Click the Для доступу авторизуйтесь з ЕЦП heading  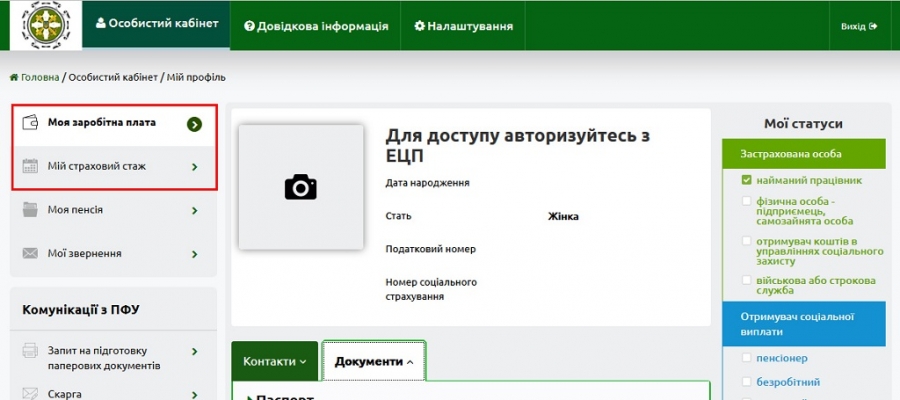(518, 146)
